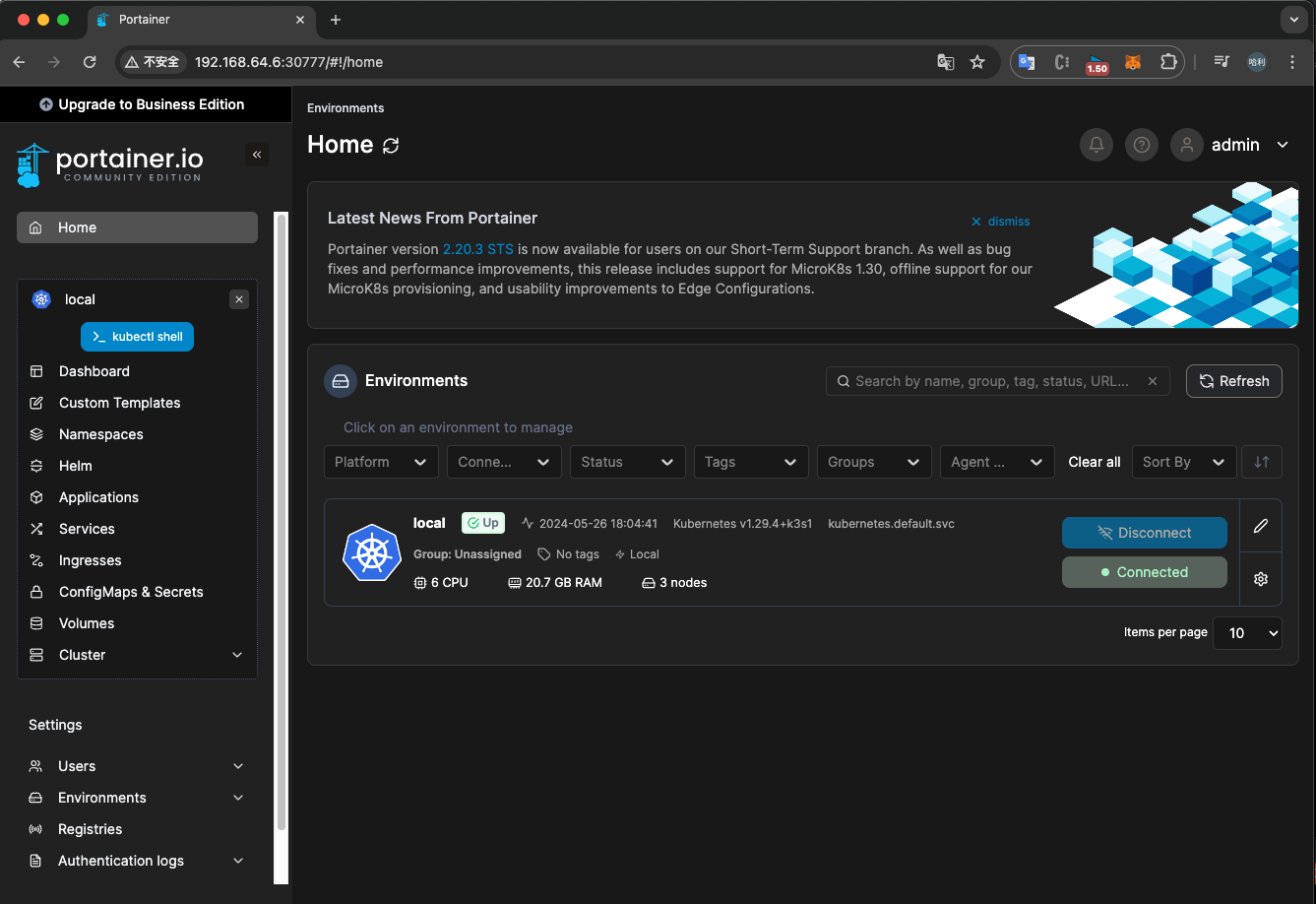Viewport: 1316px width, 904px height.
Task: Expand the Authentication logs section
Action: pyautogui.click(x=238, y=861)
